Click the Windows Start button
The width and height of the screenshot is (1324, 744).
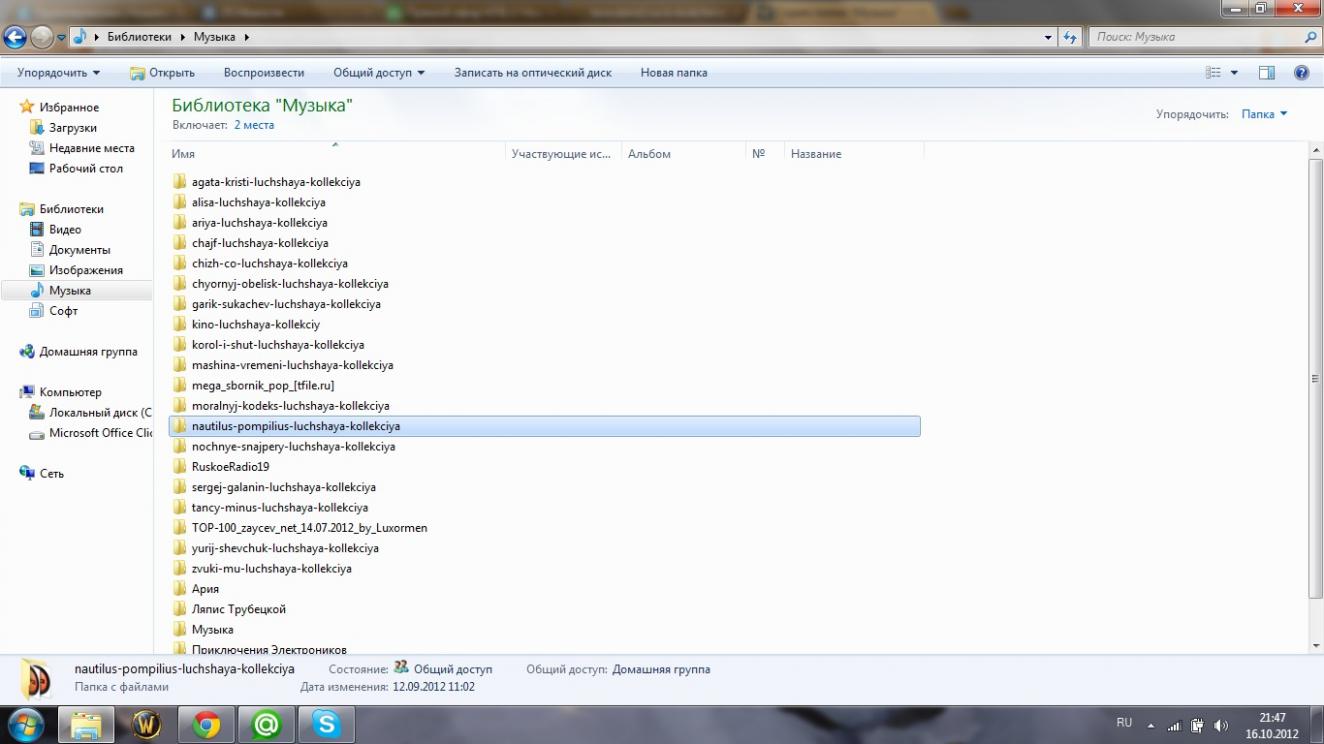point(25,724)
